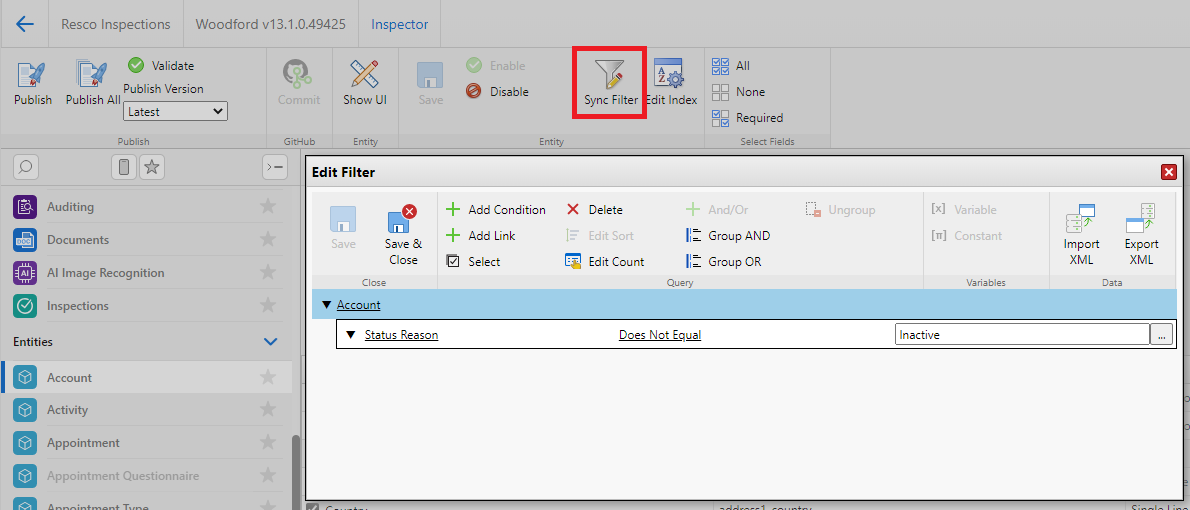Collapse the Entities section chevron

[270, 342]
